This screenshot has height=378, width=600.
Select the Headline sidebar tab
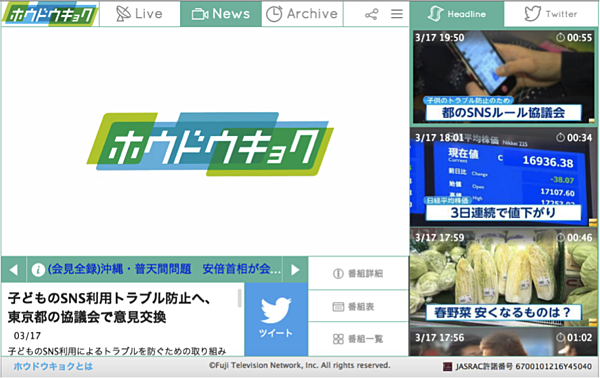point(457,14)
